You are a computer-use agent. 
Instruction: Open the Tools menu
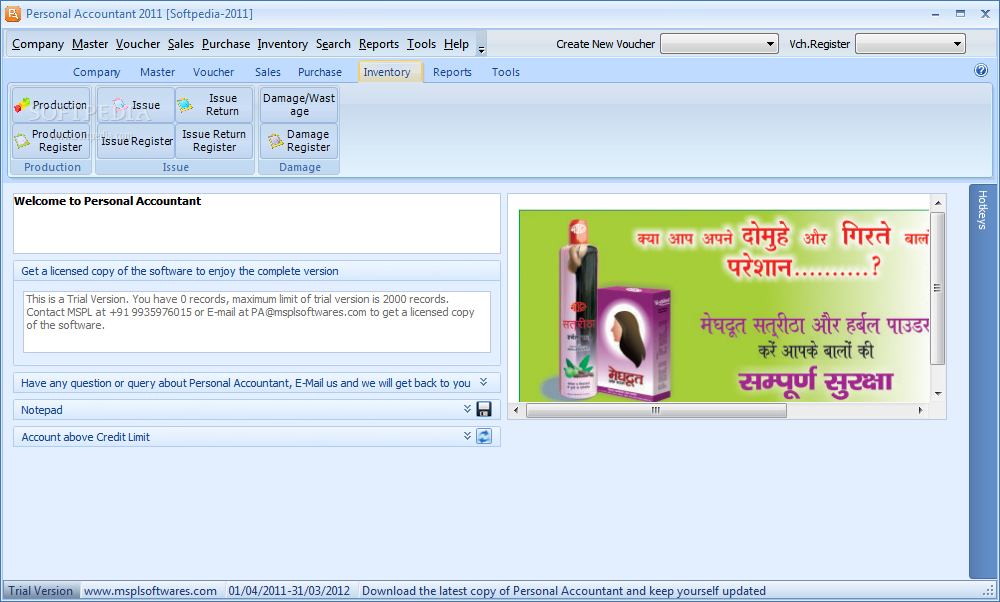(422, 44)
